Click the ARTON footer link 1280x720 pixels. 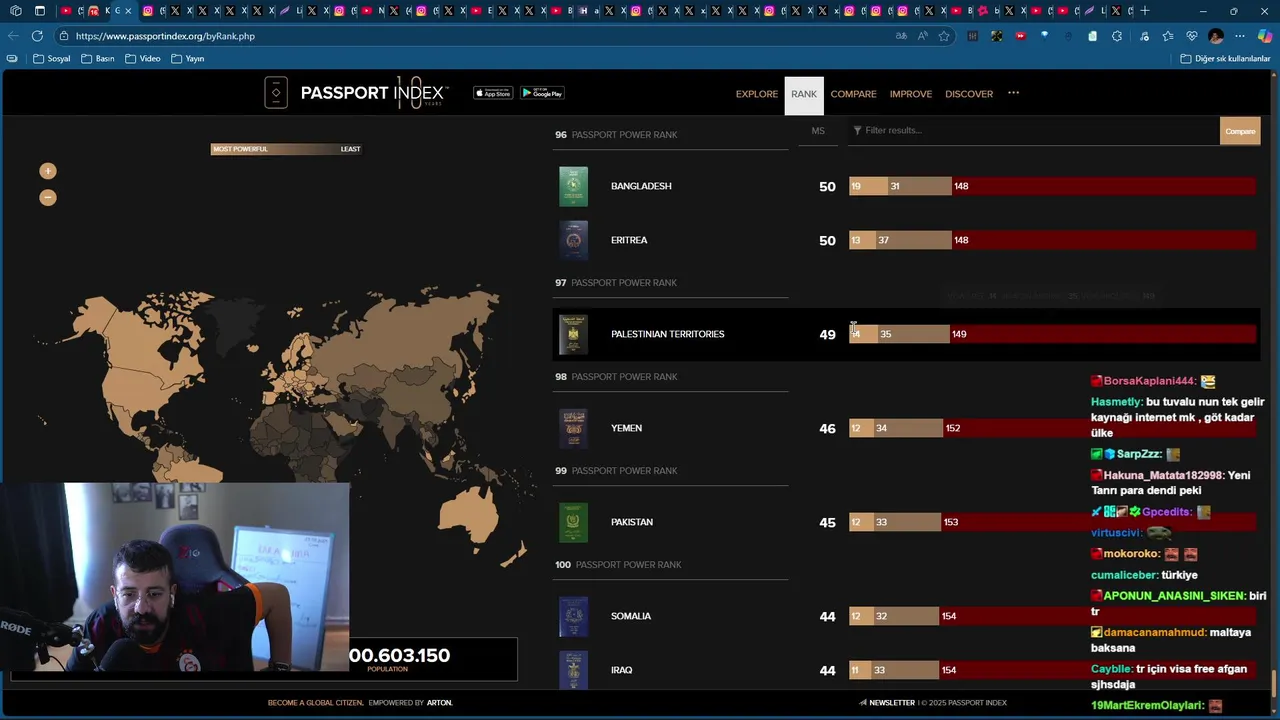pos(439,703)
